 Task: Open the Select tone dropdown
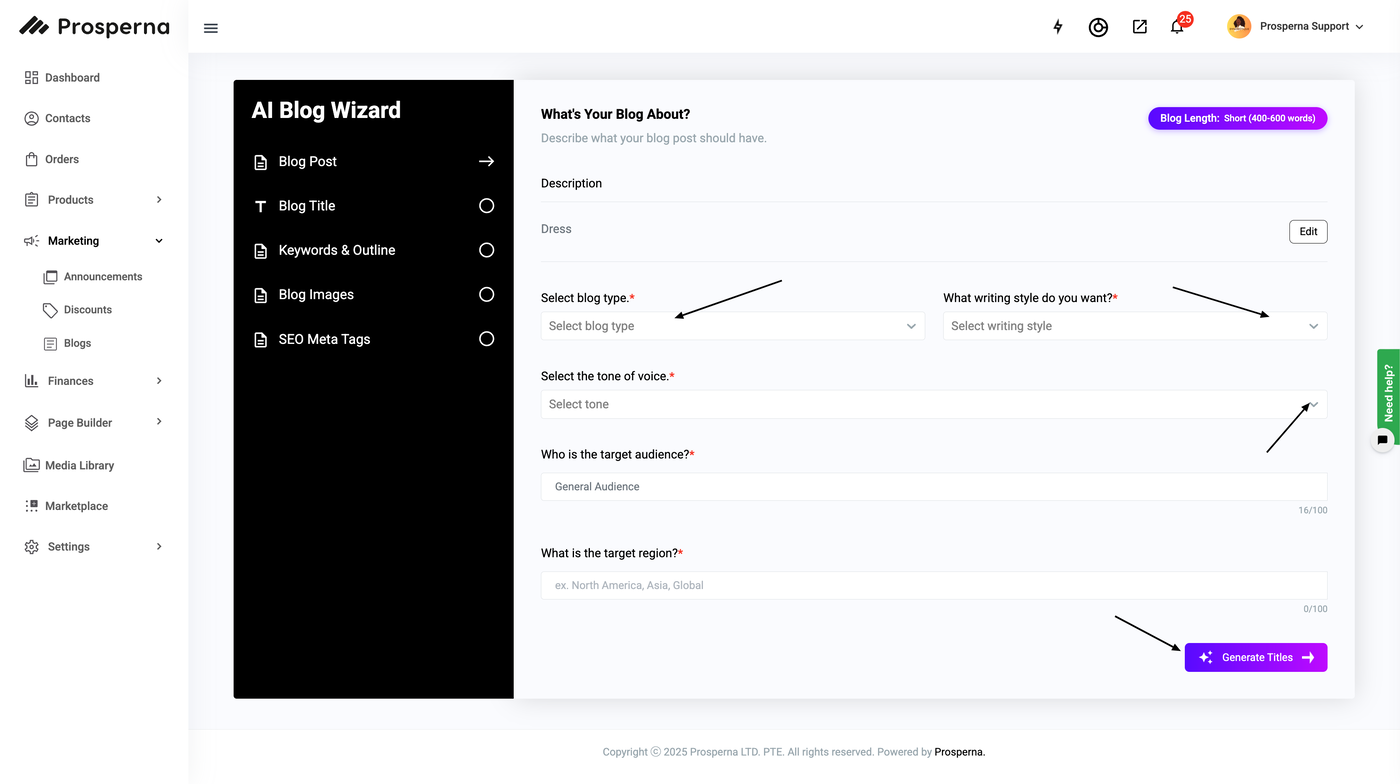click(933, 404)
